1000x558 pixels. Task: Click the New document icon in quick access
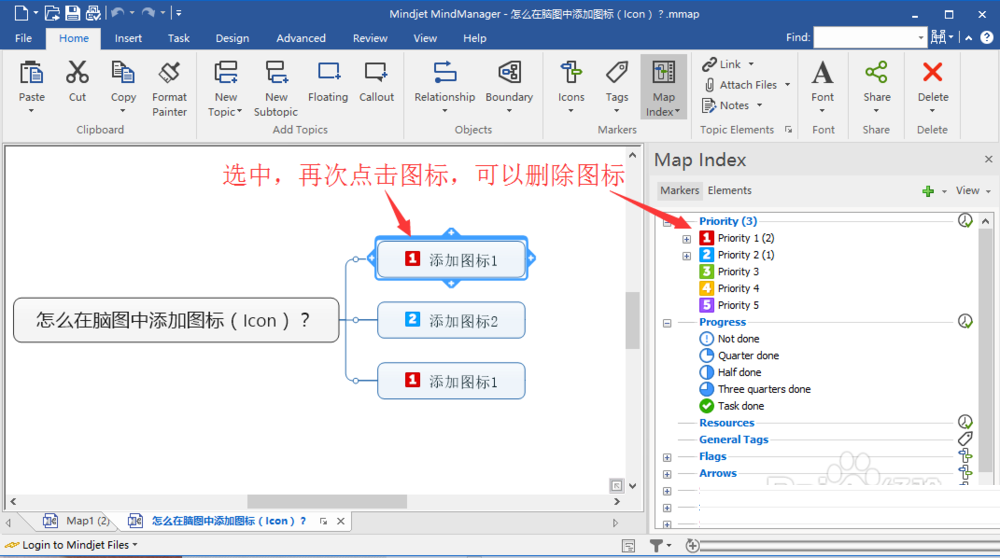point(21,13)
